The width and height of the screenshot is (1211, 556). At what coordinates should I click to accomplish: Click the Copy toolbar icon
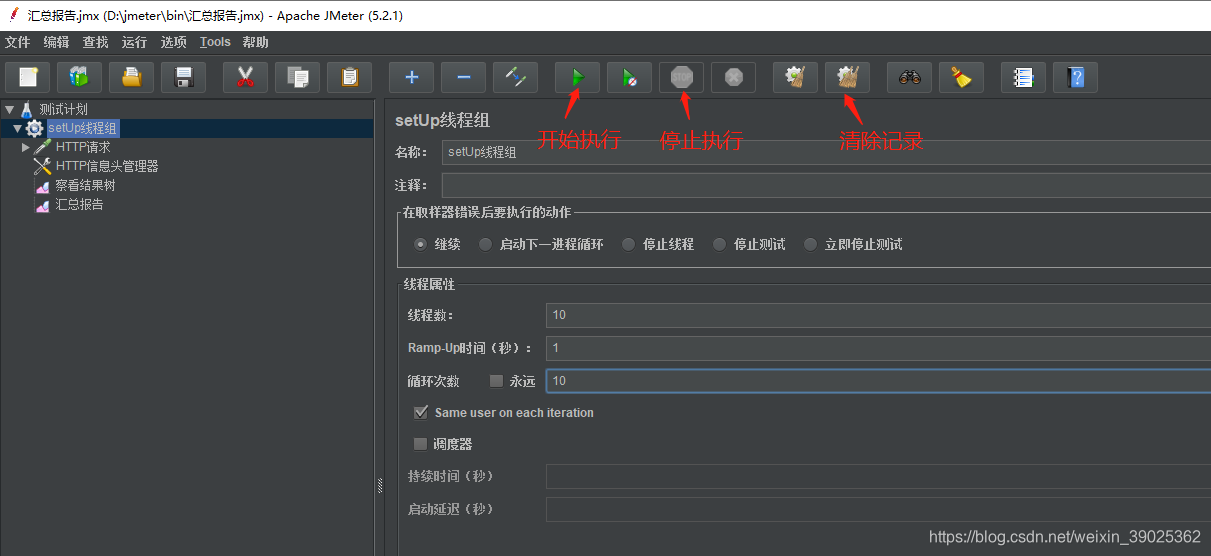tap(297, 77)
